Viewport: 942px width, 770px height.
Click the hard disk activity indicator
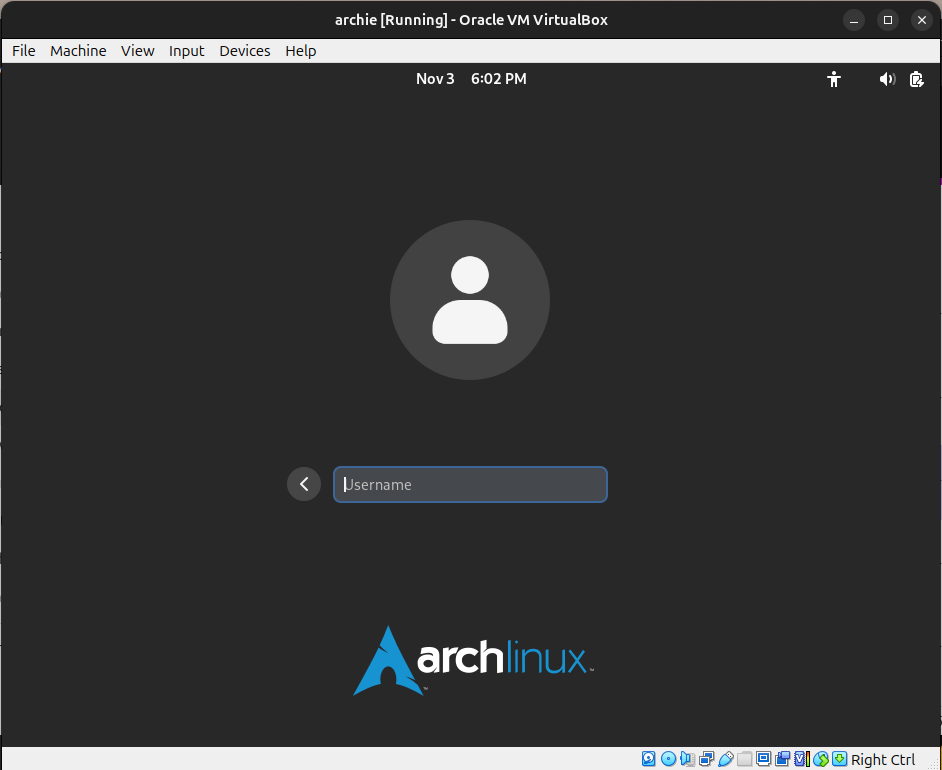pos(649,759)
